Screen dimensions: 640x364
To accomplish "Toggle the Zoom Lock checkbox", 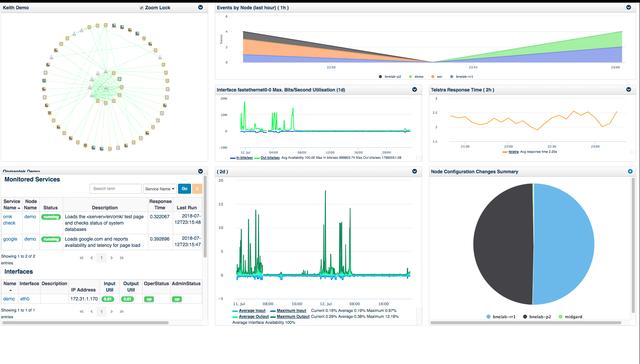I will click(x=142, y=8).
